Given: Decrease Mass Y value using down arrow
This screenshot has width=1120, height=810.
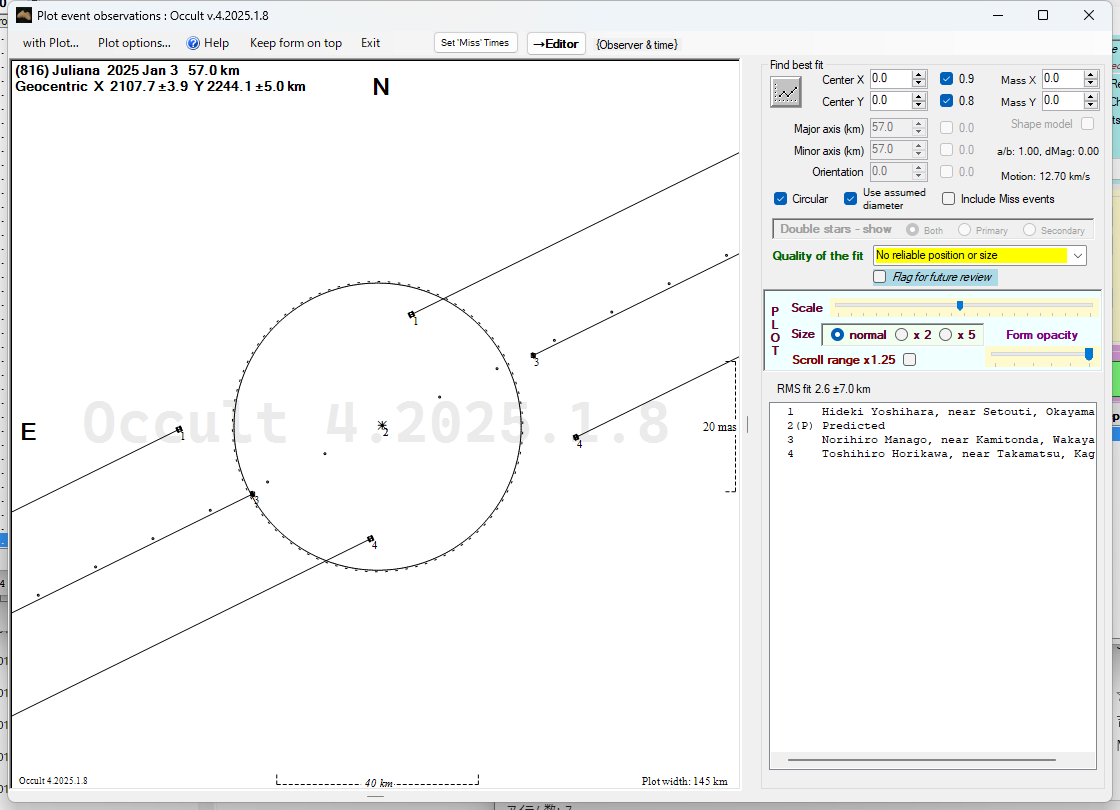Looking at the screenshot, I should (1091, 106).
